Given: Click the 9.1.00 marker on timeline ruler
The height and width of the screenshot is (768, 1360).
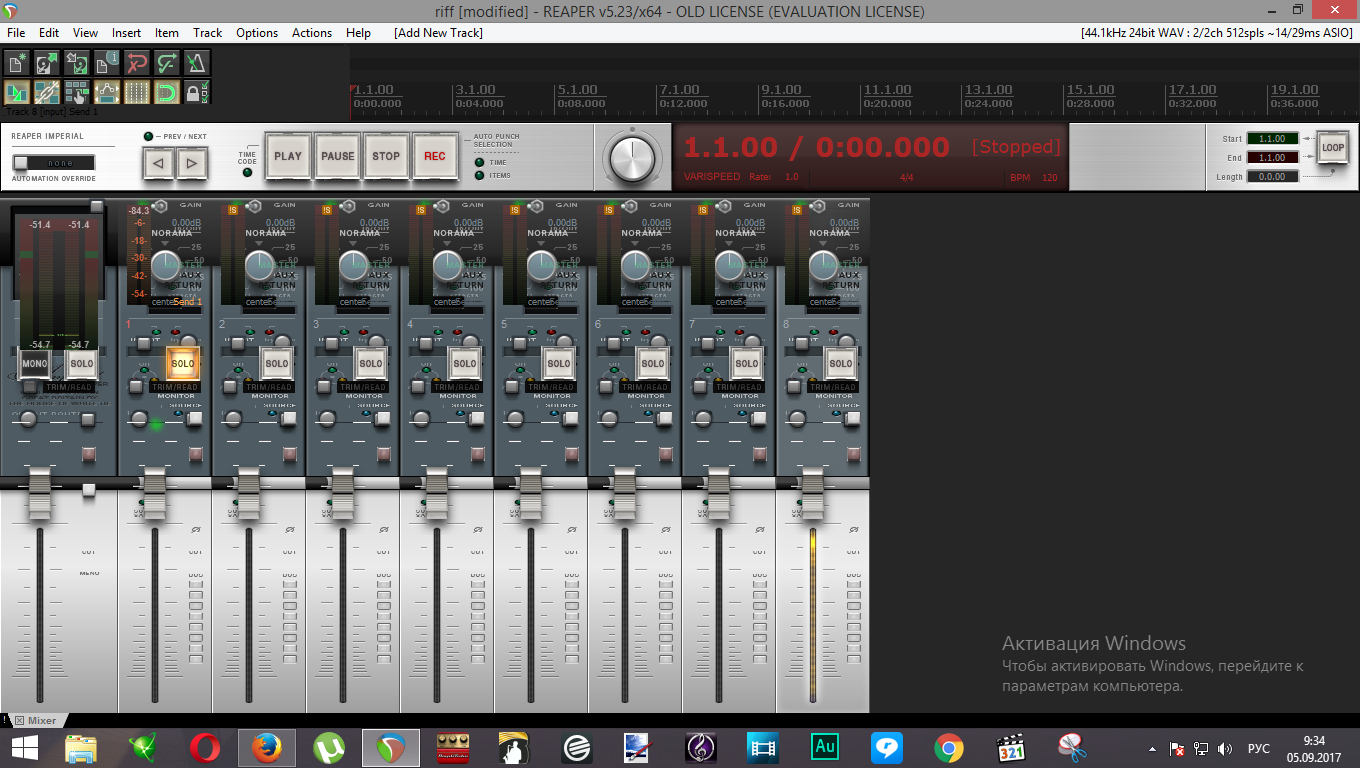Looking at the screenshot, I should point(782,90).
